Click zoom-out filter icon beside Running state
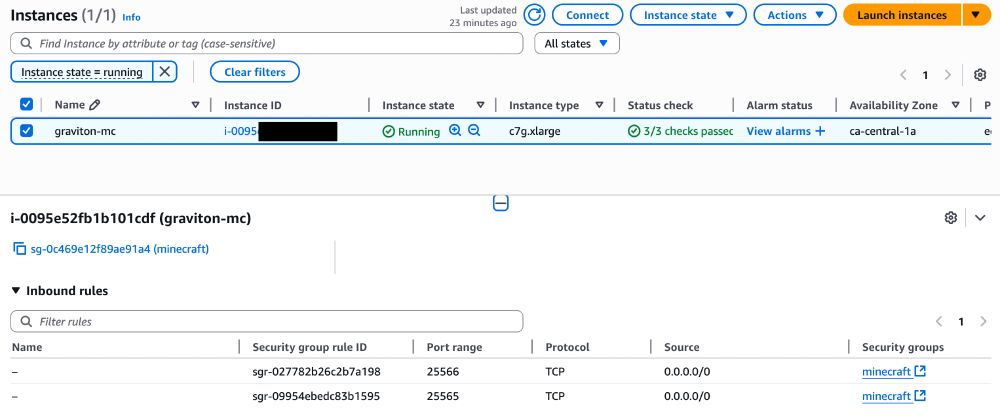Image resolution: width=1000 pixels, height=417 pixels. point(474,131)
